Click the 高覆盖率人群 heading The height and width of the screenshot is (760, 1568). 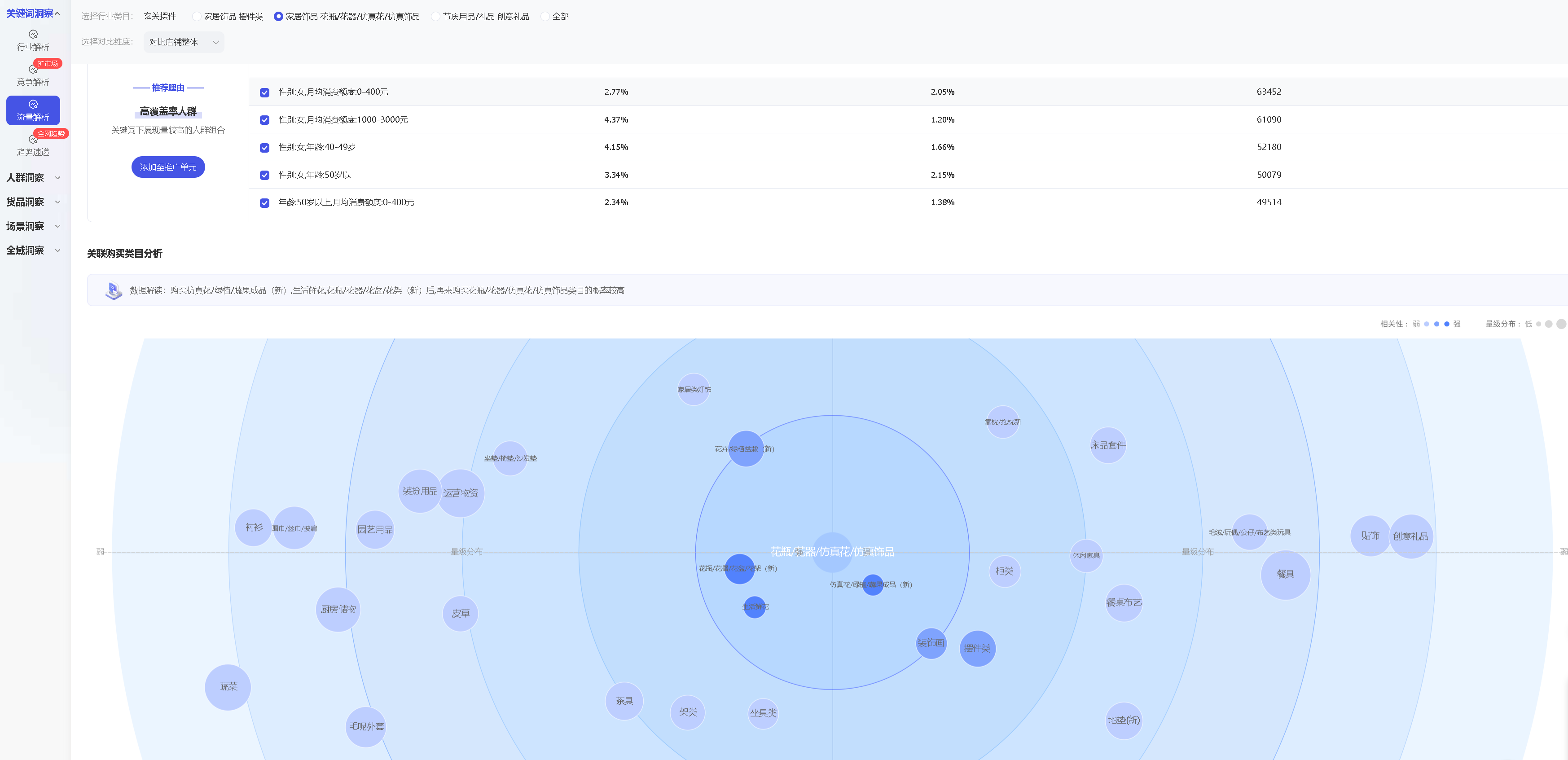click(x=168, y=111)
